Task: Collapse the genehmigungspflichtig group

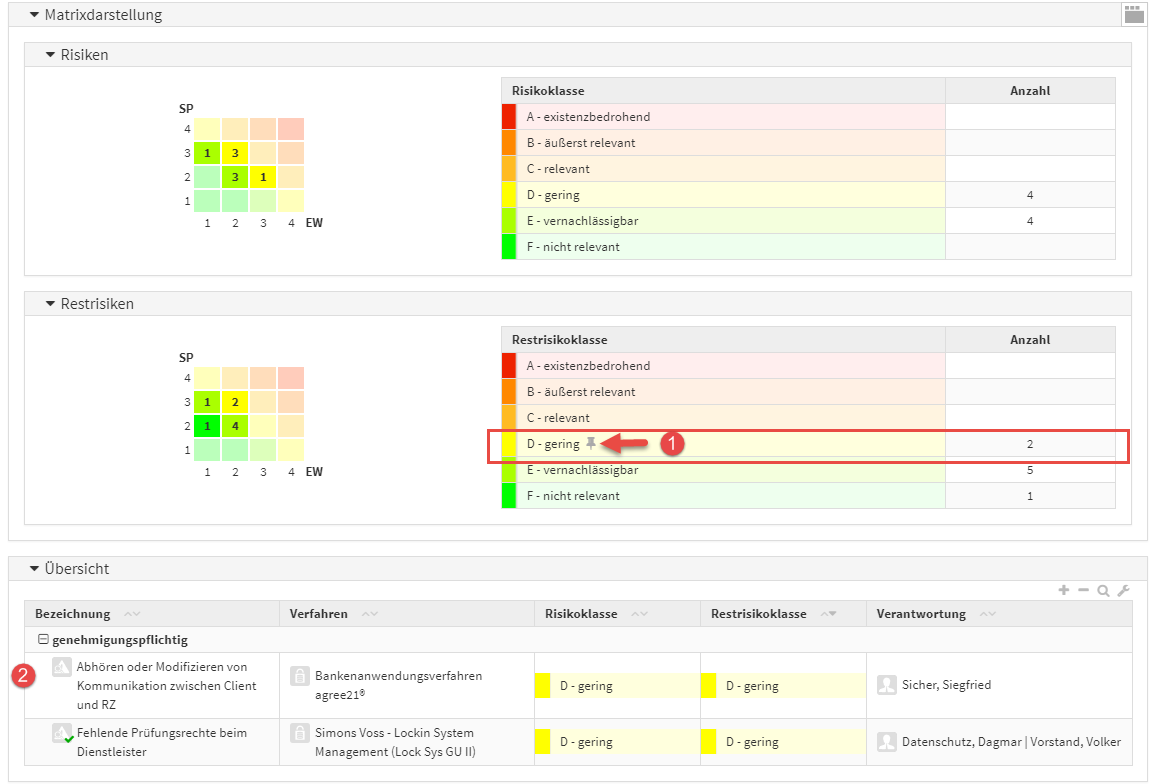Action: click(42, 640)
